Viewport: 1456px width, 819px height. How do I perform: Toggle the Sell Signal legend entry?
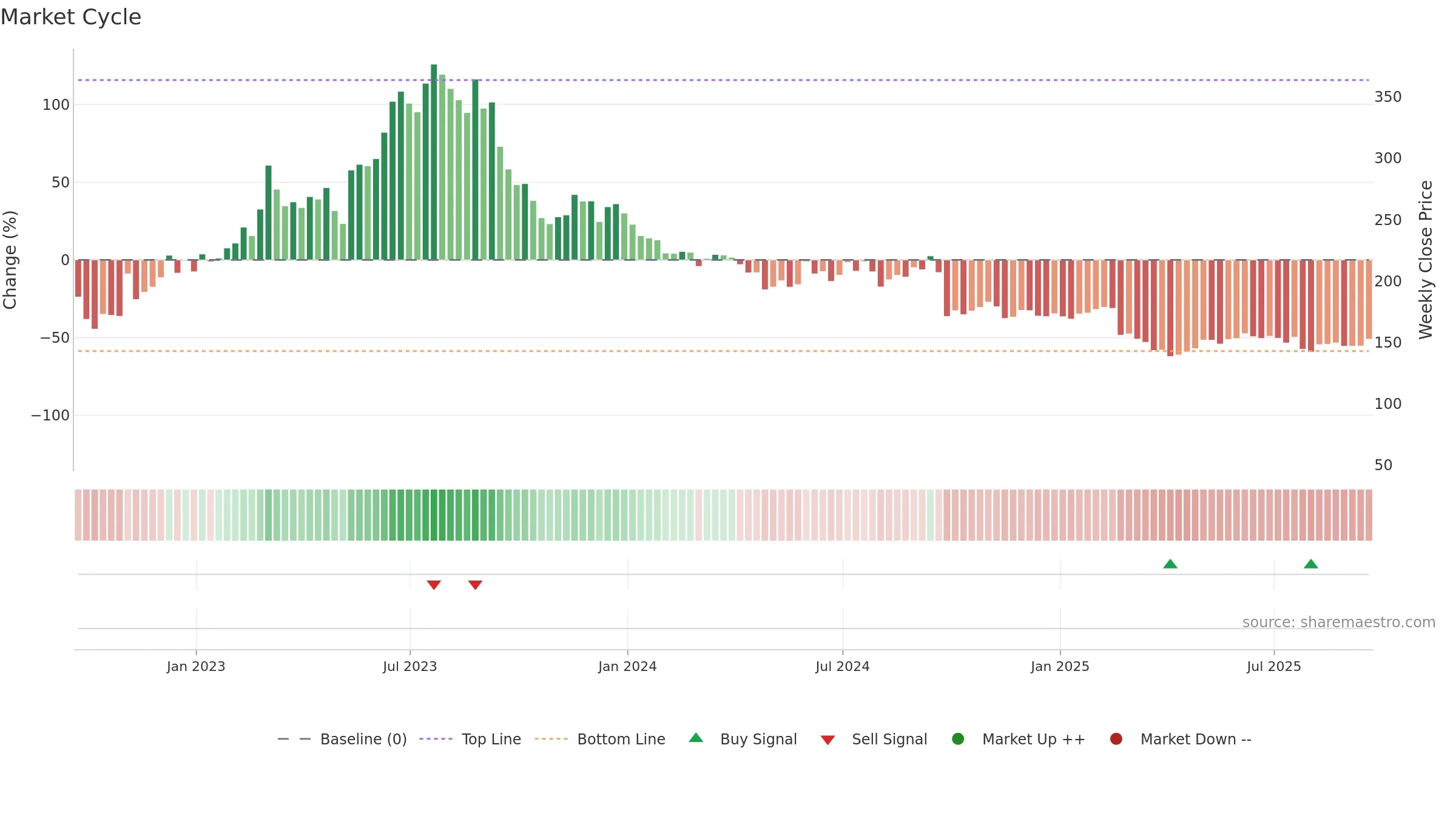click(874, 739)
